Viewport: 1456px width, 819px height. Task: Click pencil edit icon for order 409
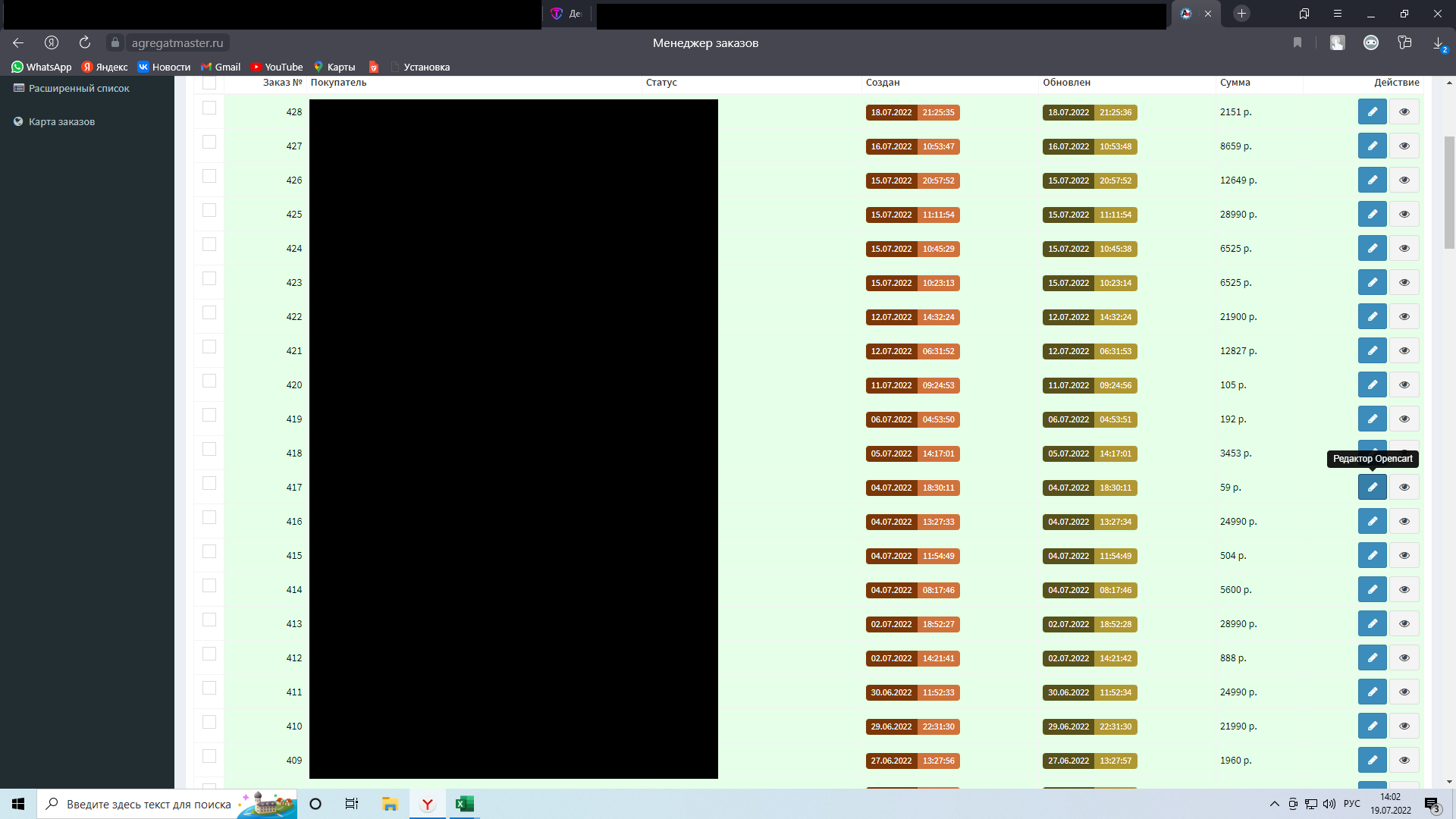[1372, 760]
